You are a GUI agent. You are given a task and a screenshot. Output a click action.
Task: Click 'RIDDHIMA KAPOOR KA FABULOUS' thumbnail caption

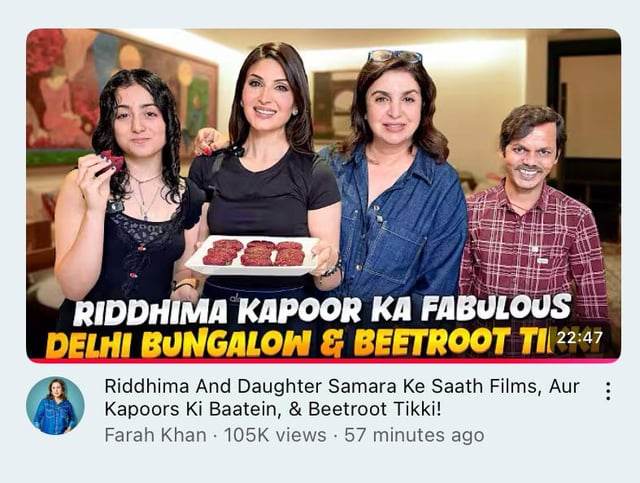click(322, 311)
